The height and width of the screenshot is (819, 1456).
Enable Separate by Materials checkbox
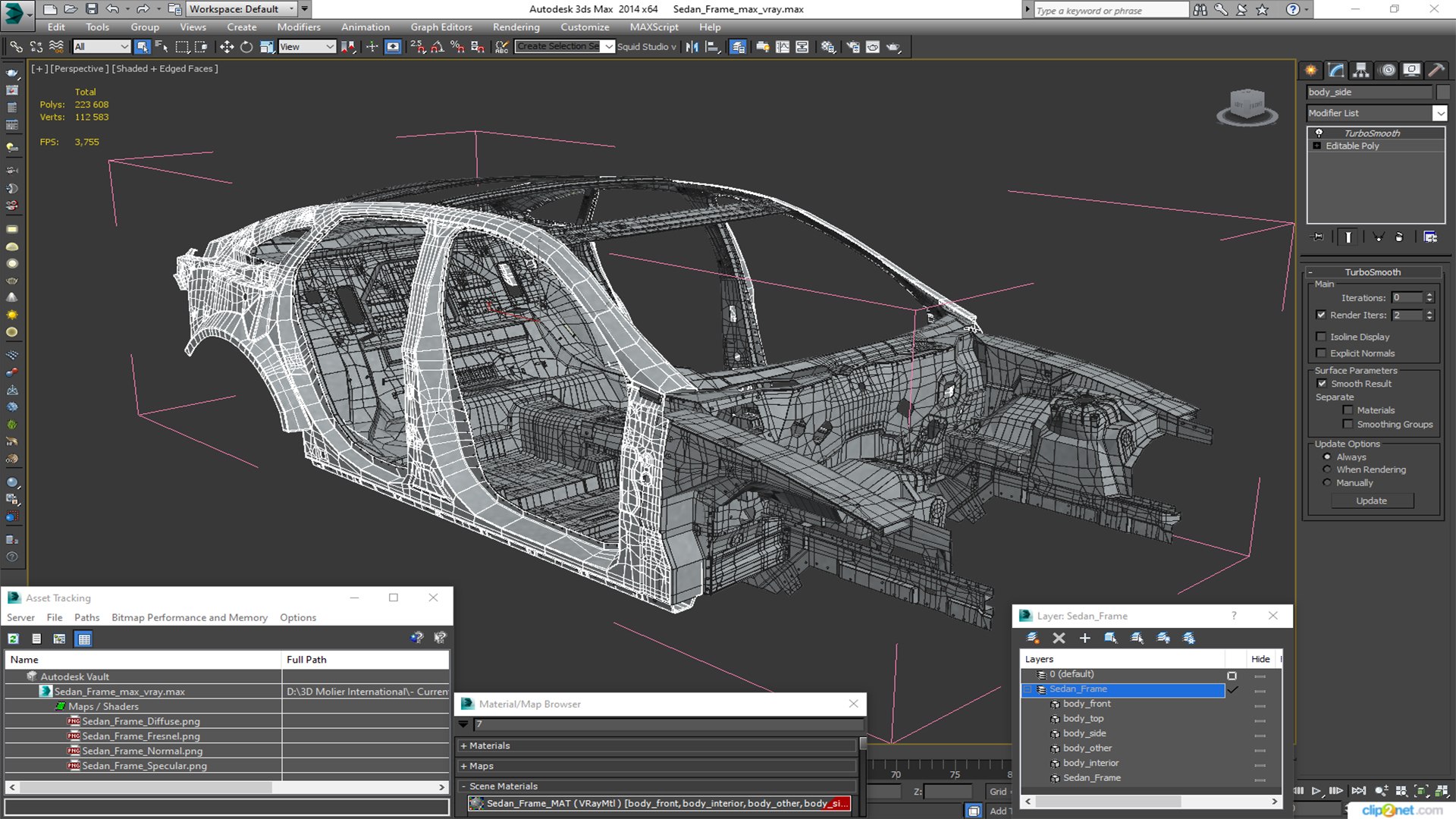(x=1348, y=410)
